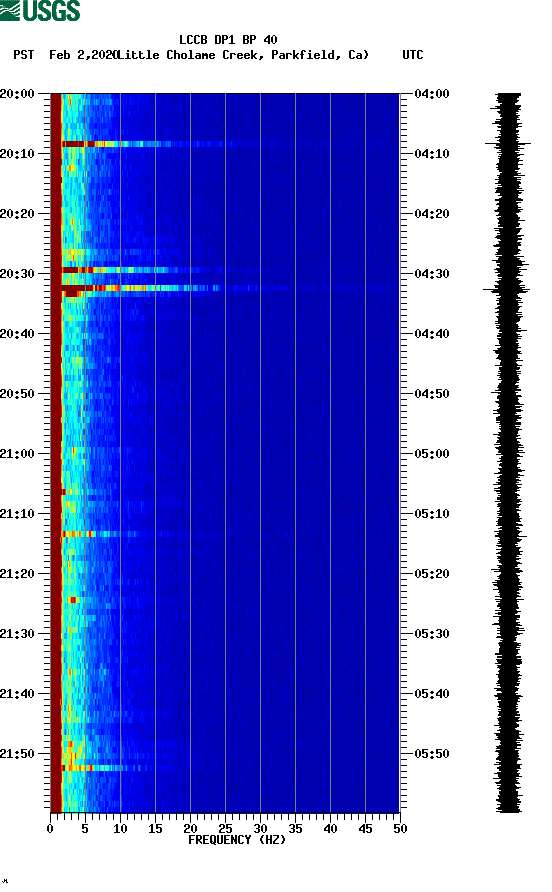Image resolution: width=552 pixels, height=892 pixels.
Task: Click the 35 Hz frequency tick label
Action: tap(295, 829)
